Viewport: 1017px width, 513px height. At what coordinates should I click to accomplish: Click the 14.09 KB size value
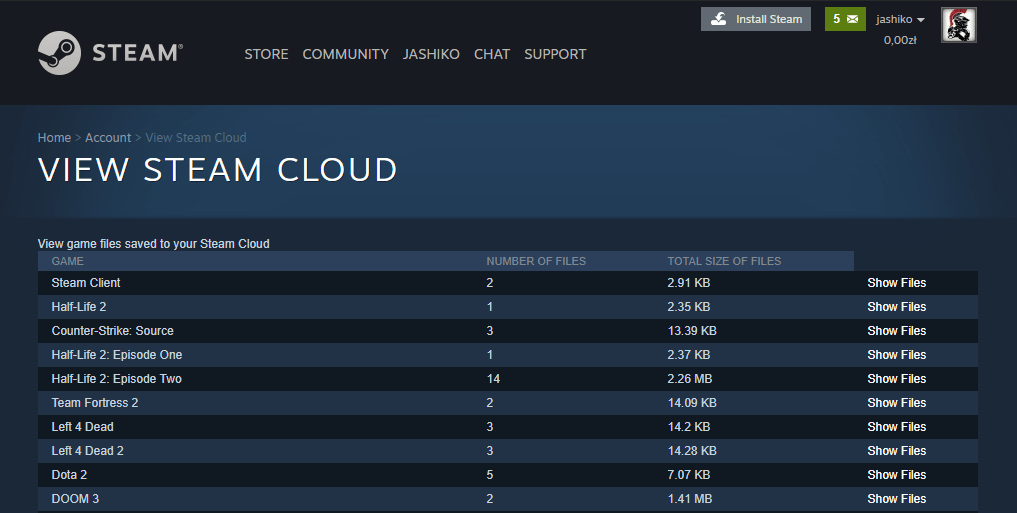[691, 403]
